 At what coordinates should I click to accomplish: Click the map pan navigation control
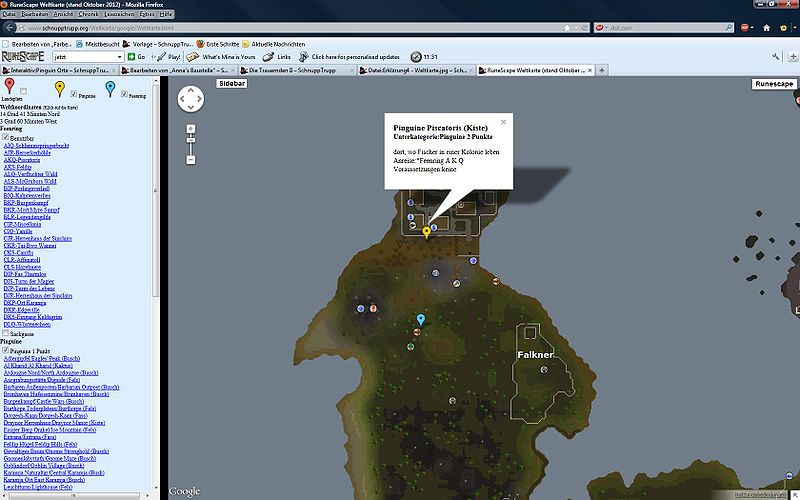[x=191, y=100]
